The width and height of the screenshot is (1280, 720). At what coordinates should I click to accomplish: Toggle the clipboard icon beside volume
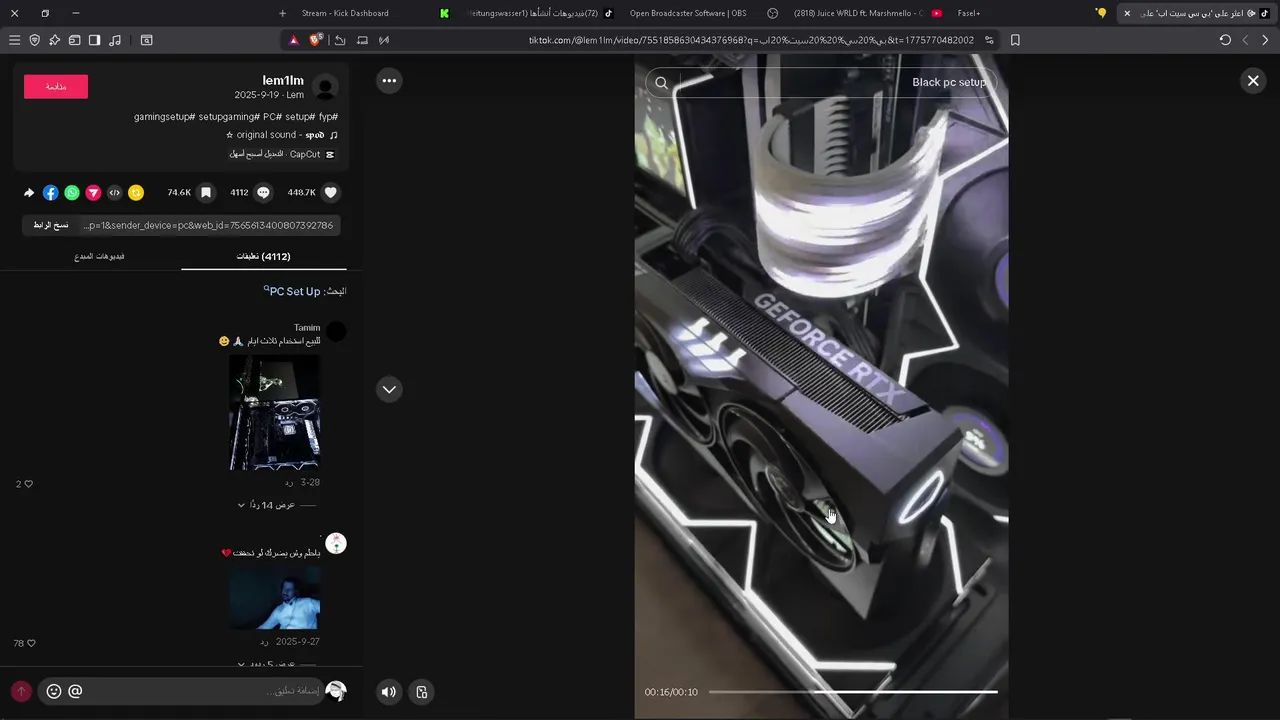click(422, 691)
